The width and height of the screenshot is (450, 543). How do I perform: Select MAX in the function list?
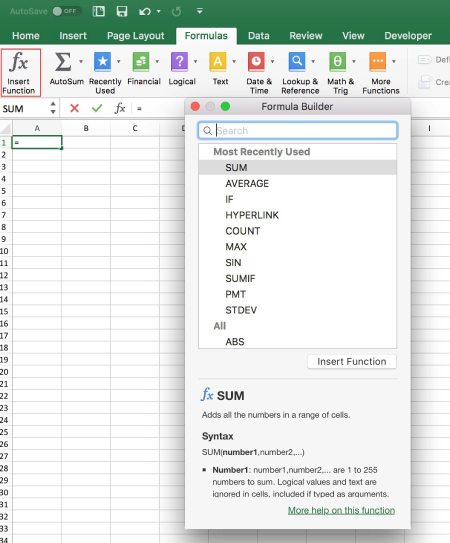298,247
